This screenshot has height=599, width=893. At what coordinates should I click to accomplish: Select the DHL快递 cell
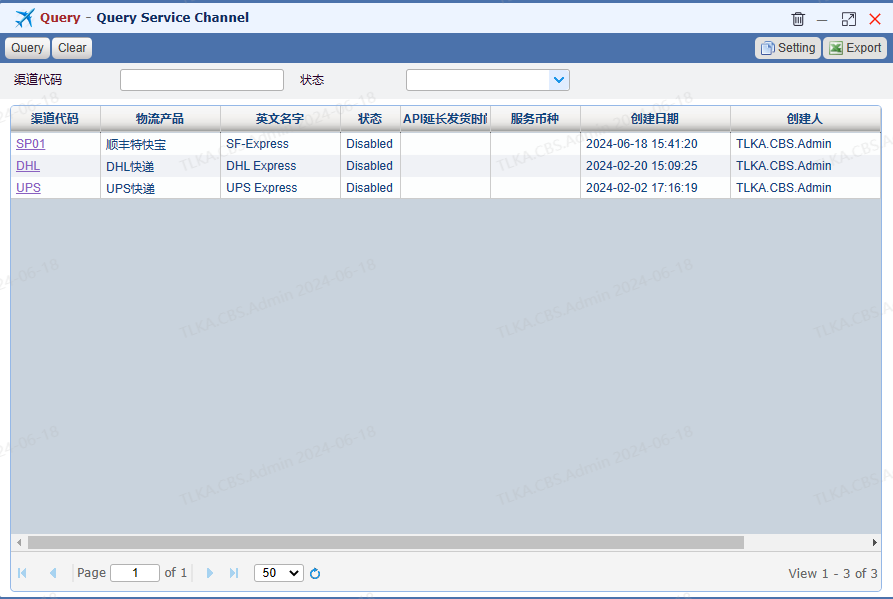tap(160, 166)
